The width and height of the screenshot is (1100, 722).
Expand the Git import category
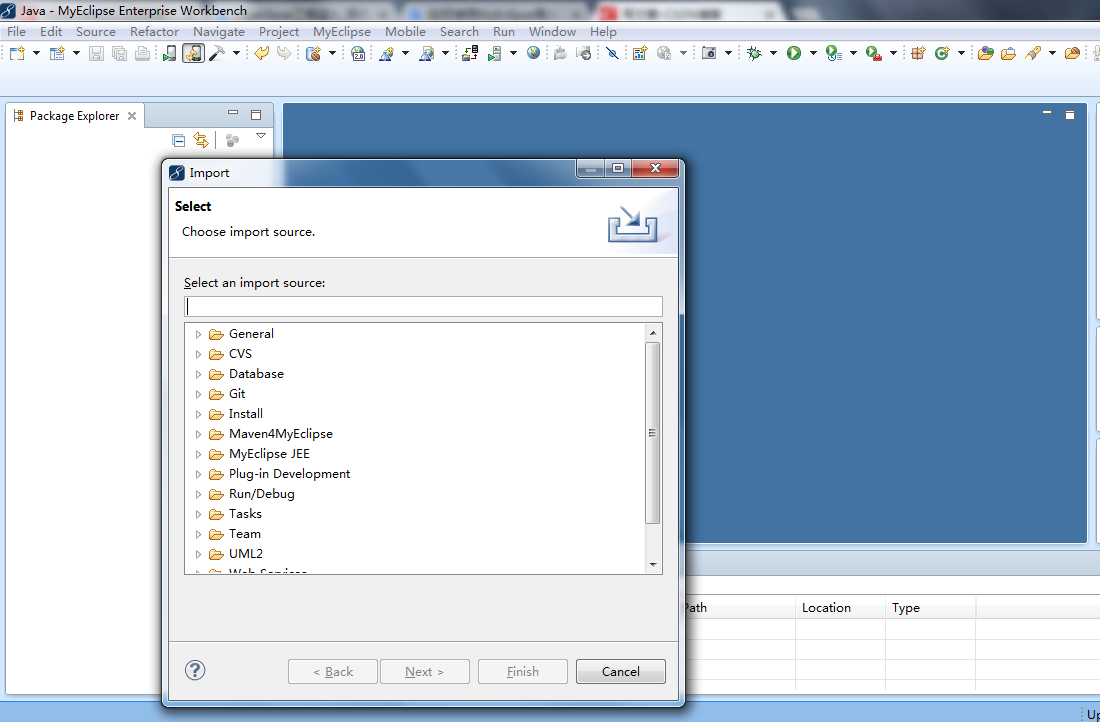(198, 394)
